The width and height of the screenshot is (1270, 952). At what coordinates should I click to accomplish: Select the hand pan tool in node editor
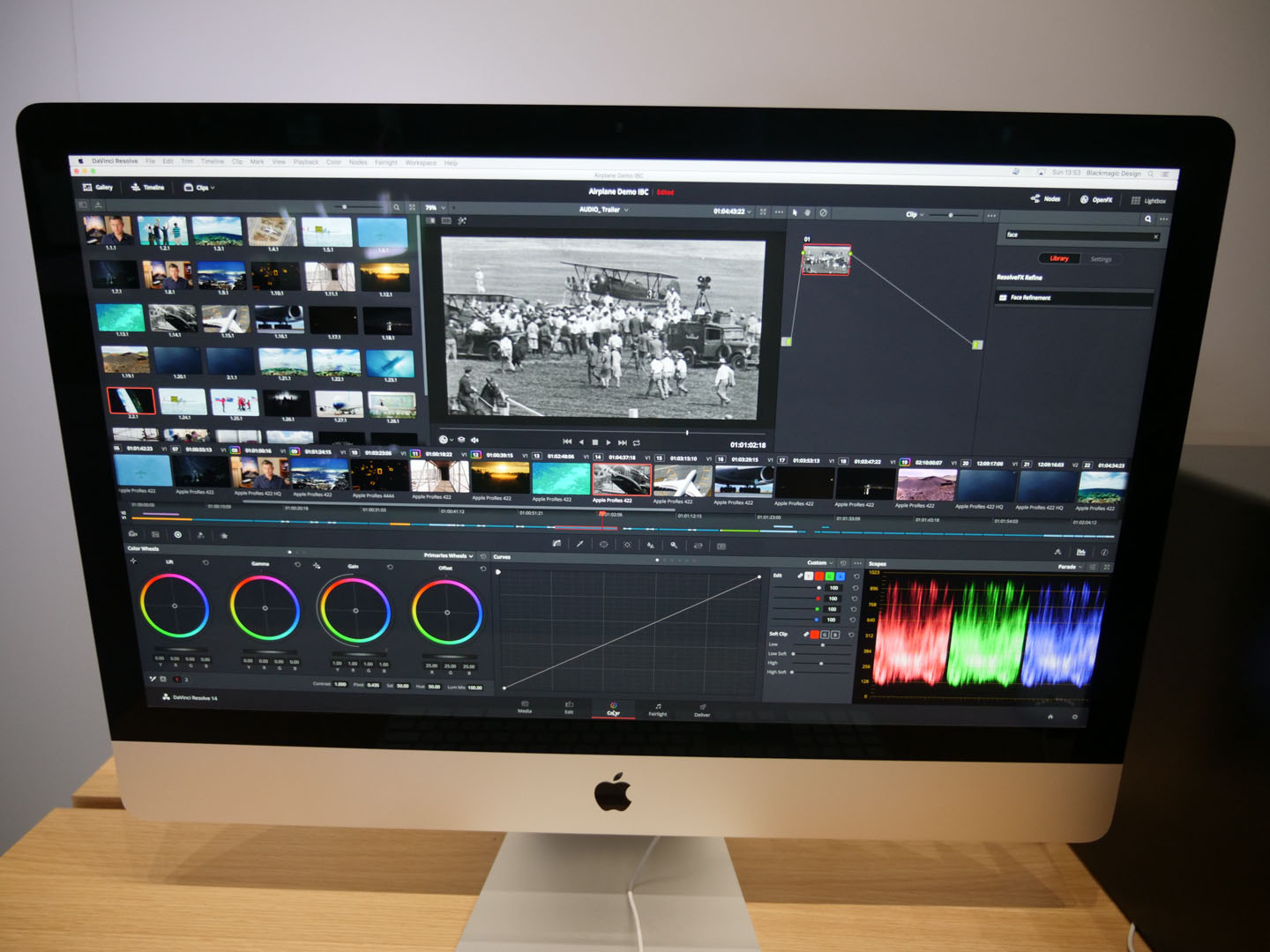807,212
